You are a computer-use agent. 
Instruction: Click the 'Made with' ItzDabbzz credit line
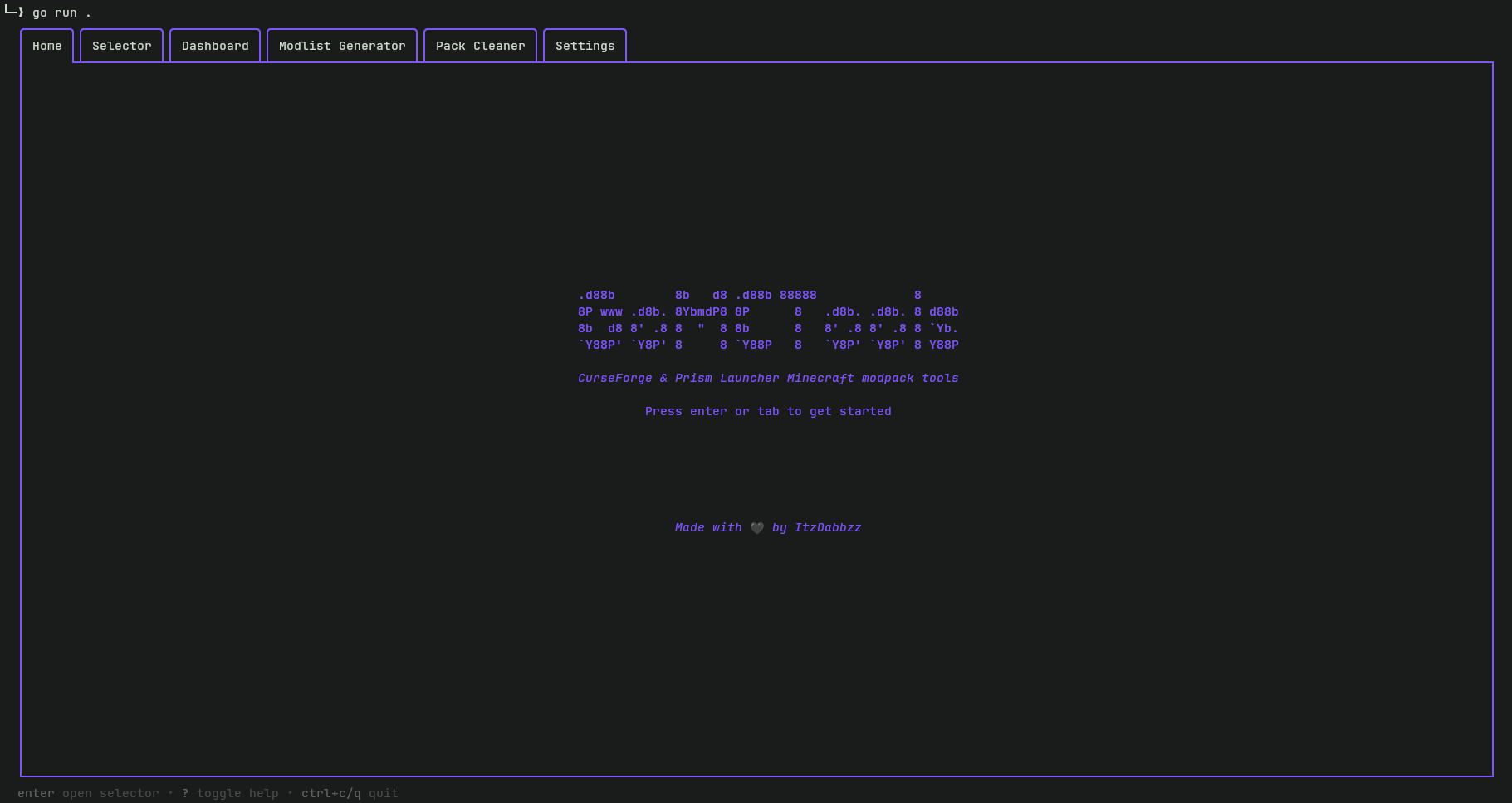pos(768,527)
